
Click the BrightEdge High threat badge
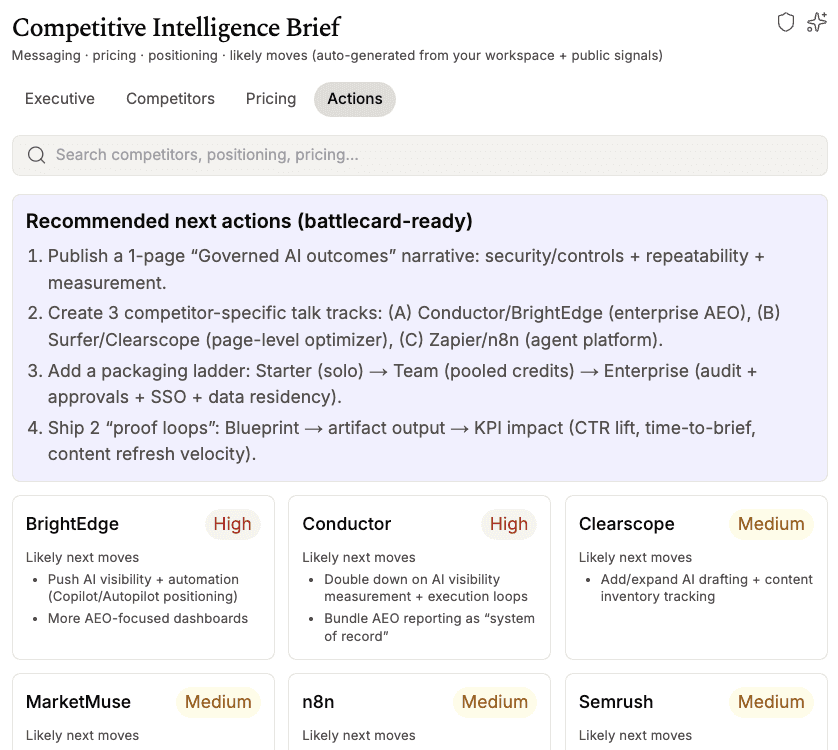233,524
